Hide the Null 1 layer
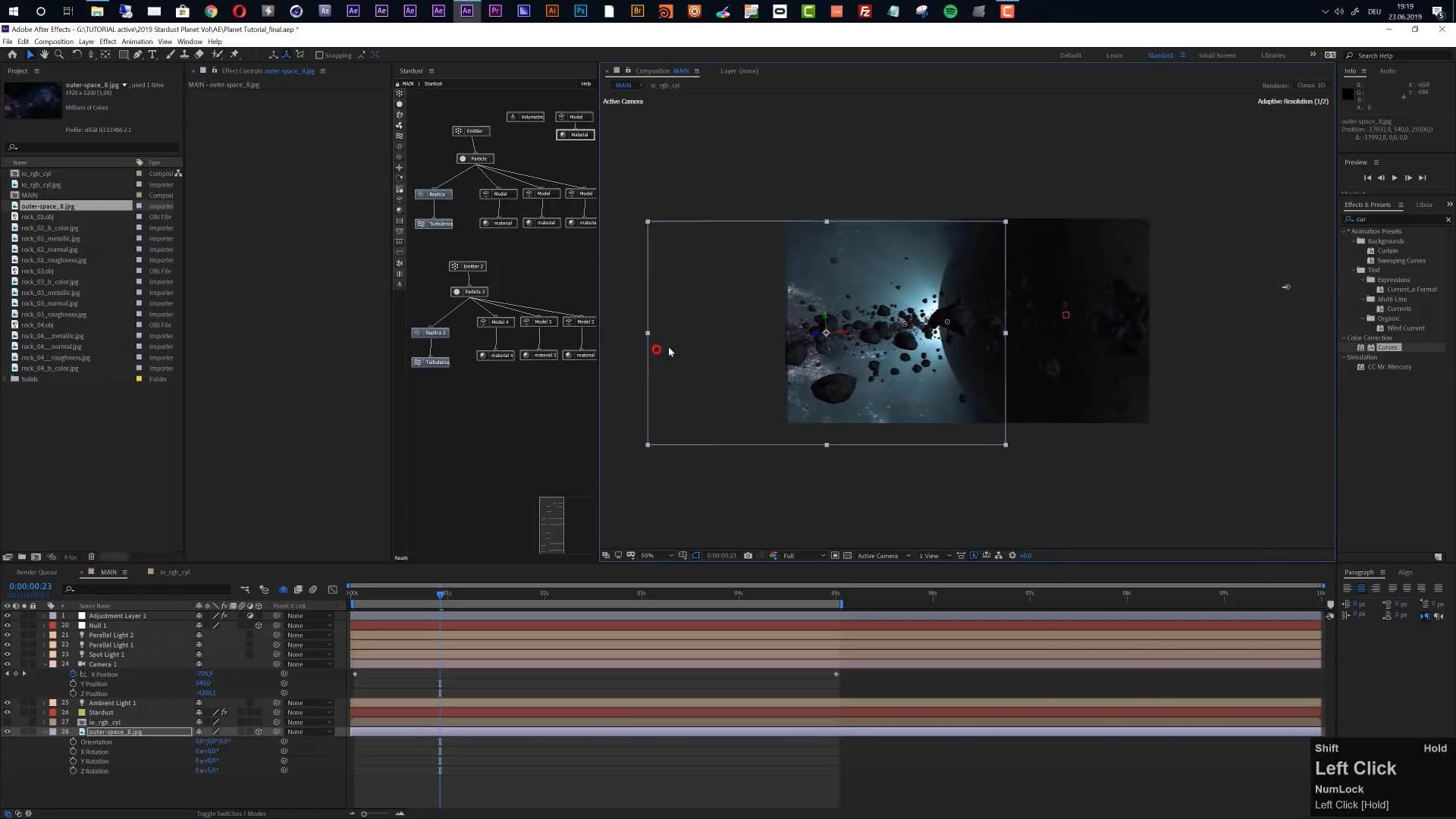Screen dimensions: 1456x819 pos(8,626)
